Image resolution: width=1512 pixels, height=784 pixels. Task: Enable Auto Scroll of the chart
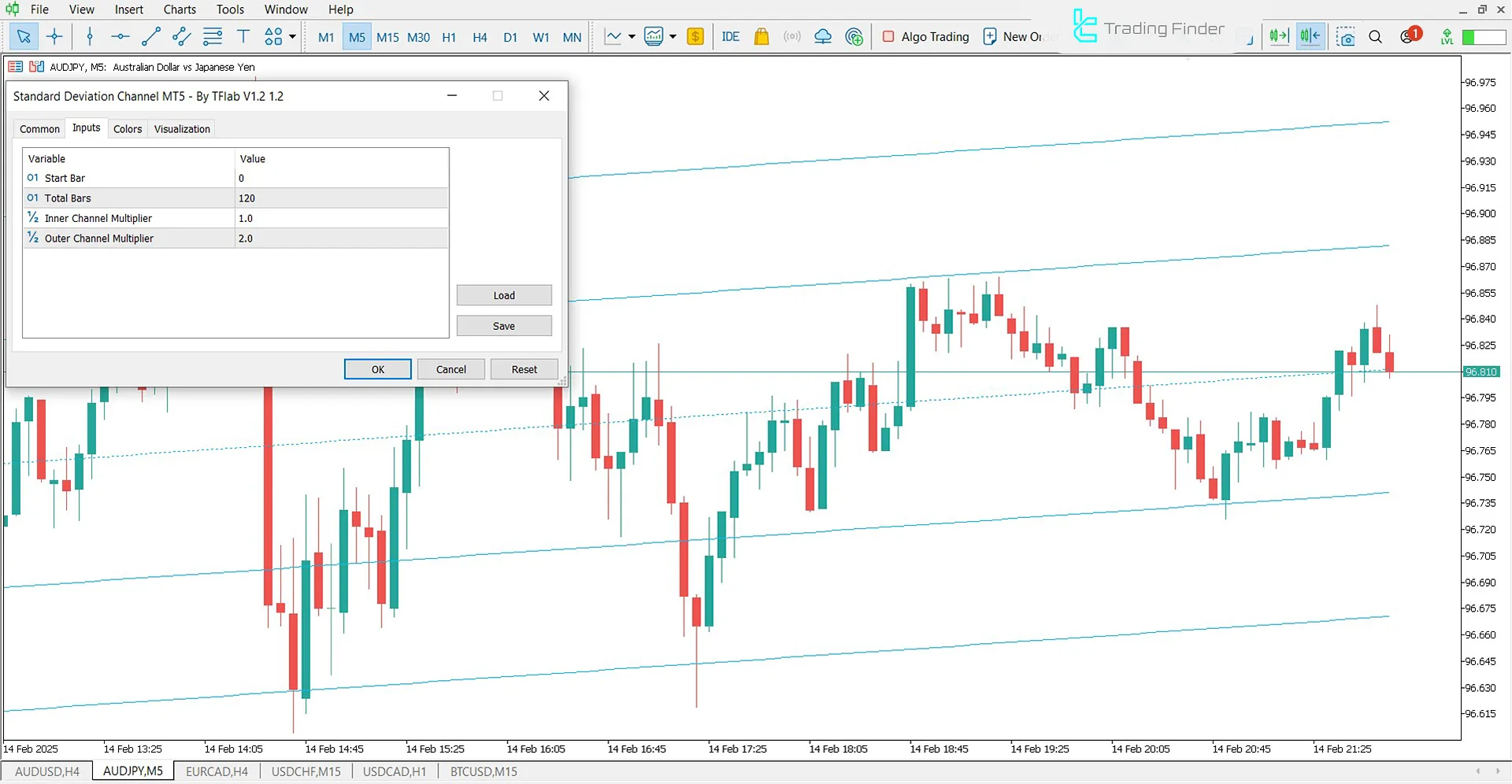tap(1278, 36)
